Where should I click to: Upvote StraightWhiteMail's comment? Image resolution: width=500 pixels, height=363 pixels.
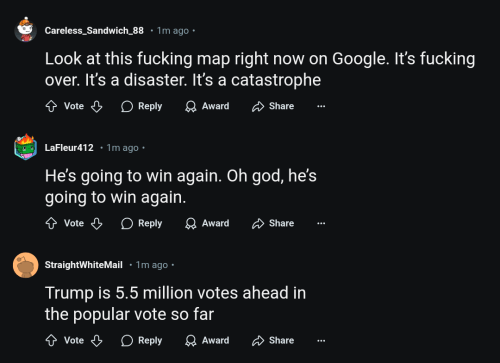click(51, 341)
